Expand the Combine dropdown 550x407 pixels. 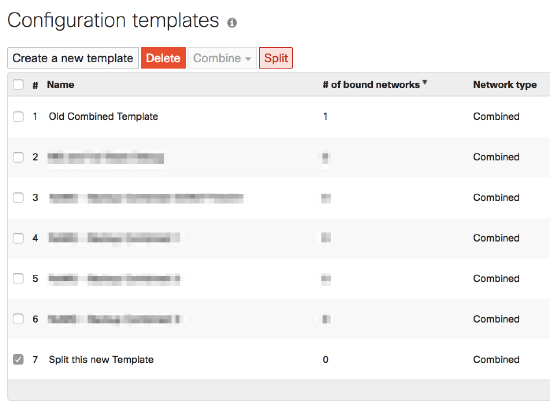pyautogui.click(x=222, y=58)
